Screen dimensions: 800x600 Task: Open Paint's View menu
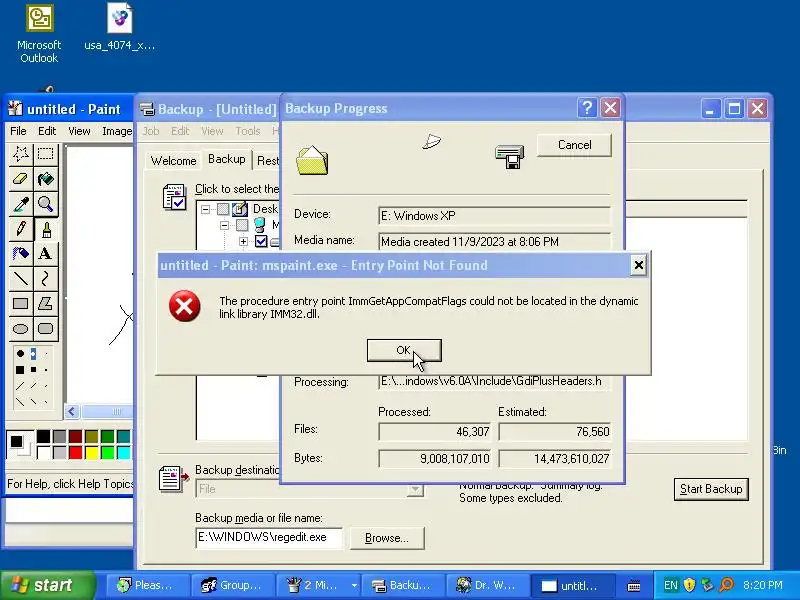point(79,131)
